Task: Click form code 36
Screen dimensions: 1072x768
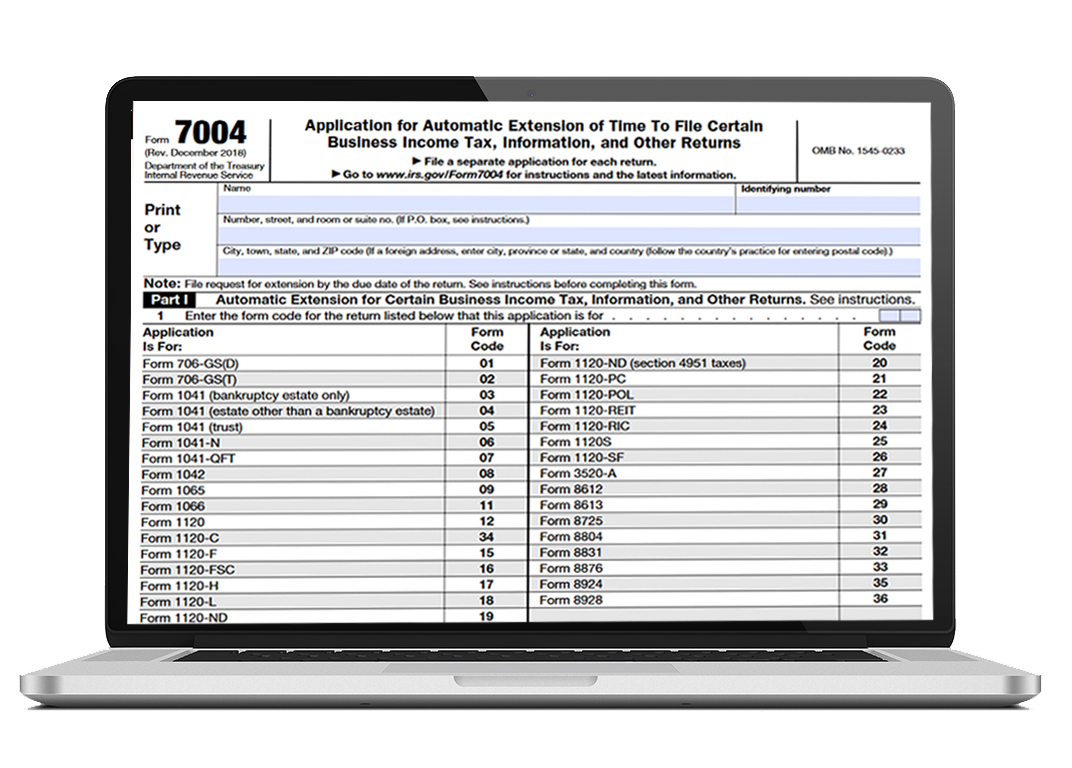Action: pyautogui.click(x=880, y=598)
